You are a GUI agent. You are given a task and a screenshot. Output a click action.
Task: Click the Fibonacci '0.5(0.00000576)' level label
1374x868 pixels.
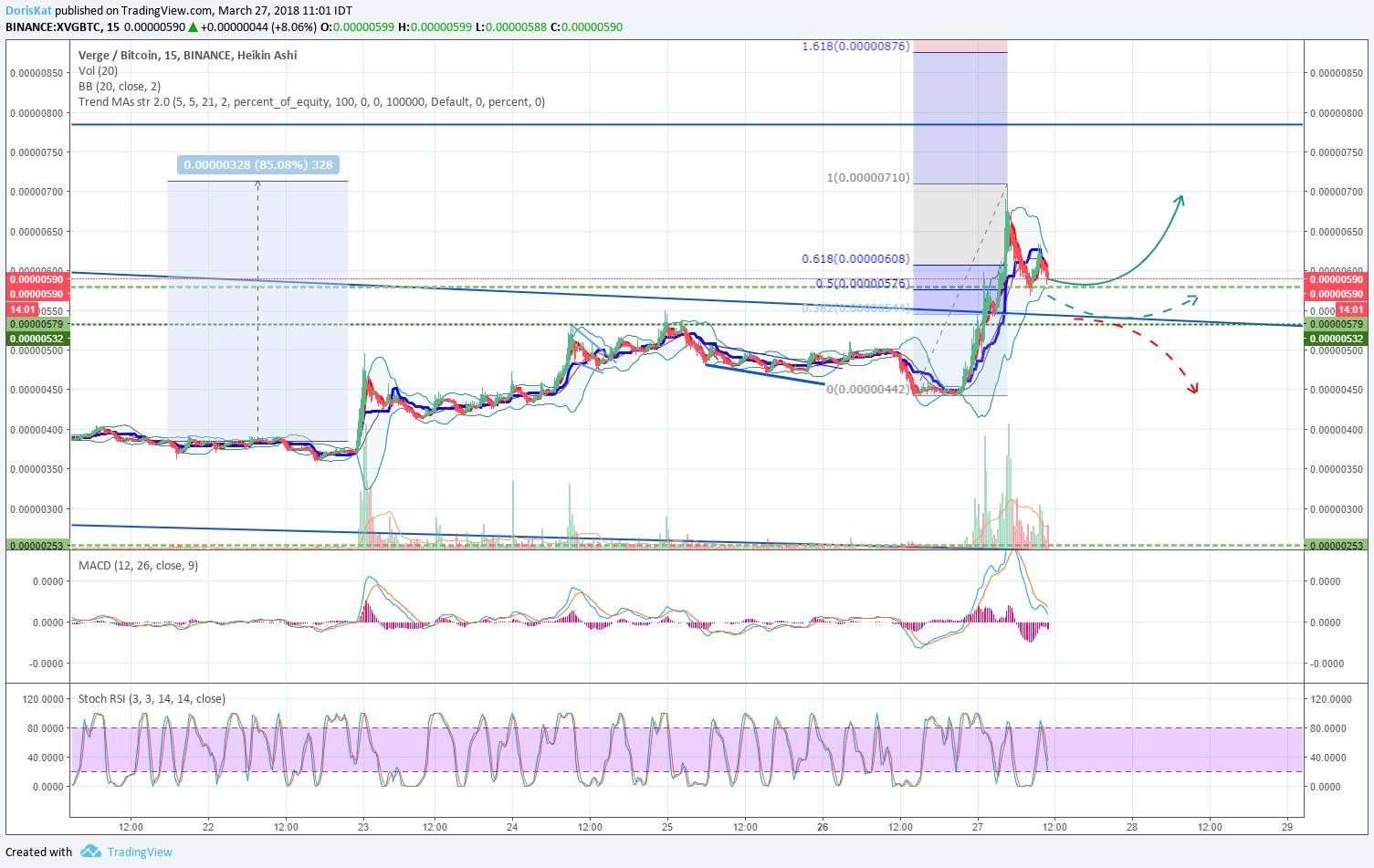tap(863, 283)
